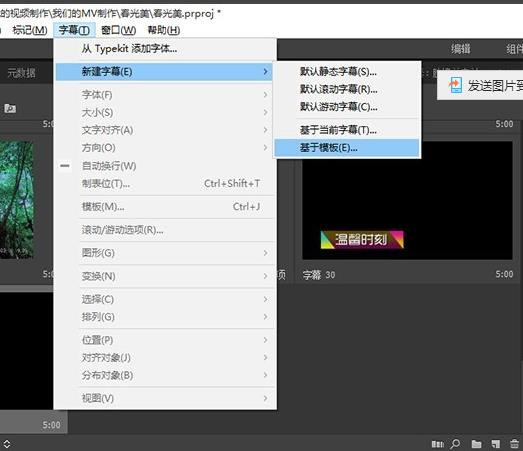This screenshot has height=451, width=523.
Task: Choose 默认静态字幕(S) in submenu
Action: point(346,72)
